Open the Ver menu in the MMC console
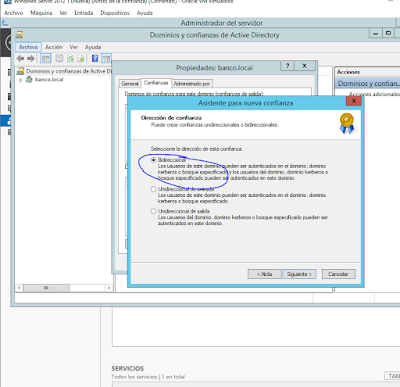This screenshot has width=400, height=387. coord(74,47)
